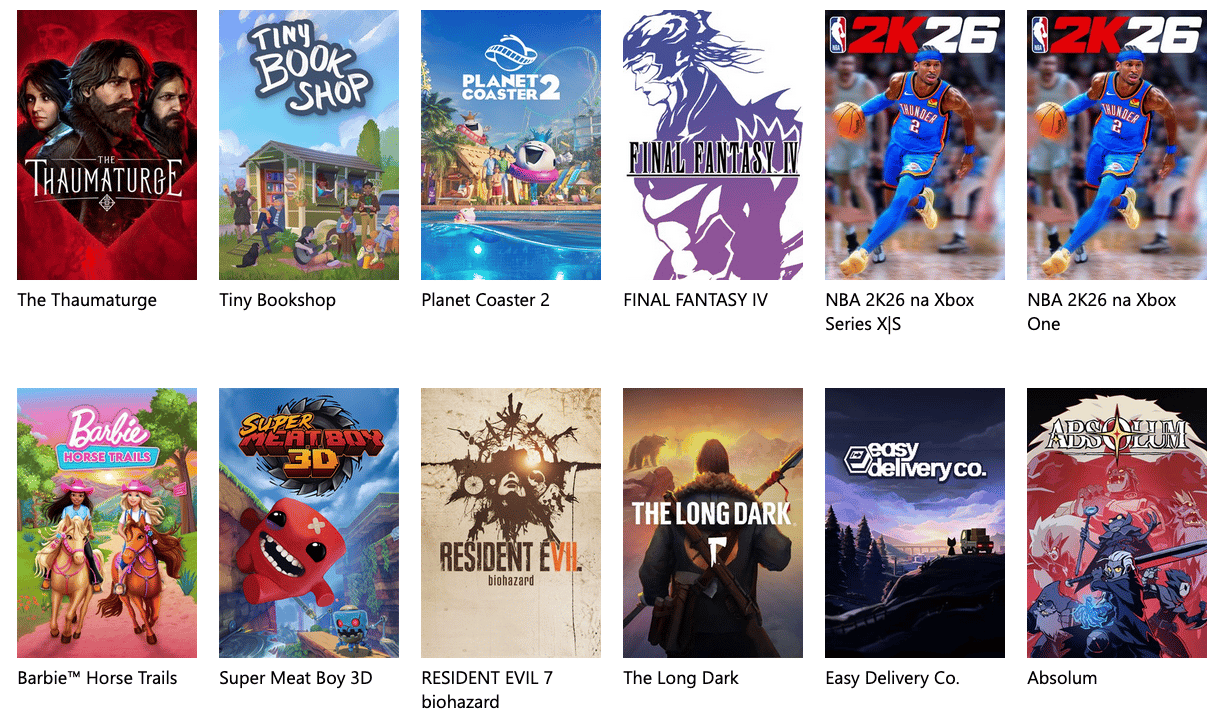The image size is (1225, 723).
Task: Choose The Long Dark cover image
Action: coord(713,523)
